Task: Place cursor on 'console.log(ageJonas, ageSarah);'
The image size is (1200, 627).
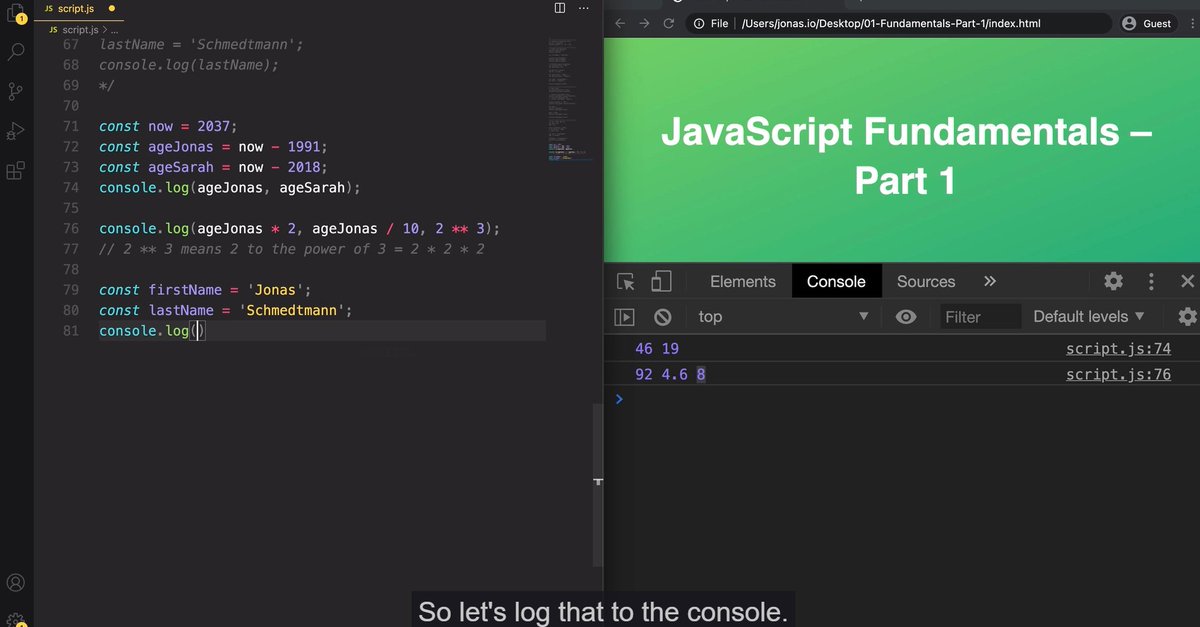Action: point(229,188)
